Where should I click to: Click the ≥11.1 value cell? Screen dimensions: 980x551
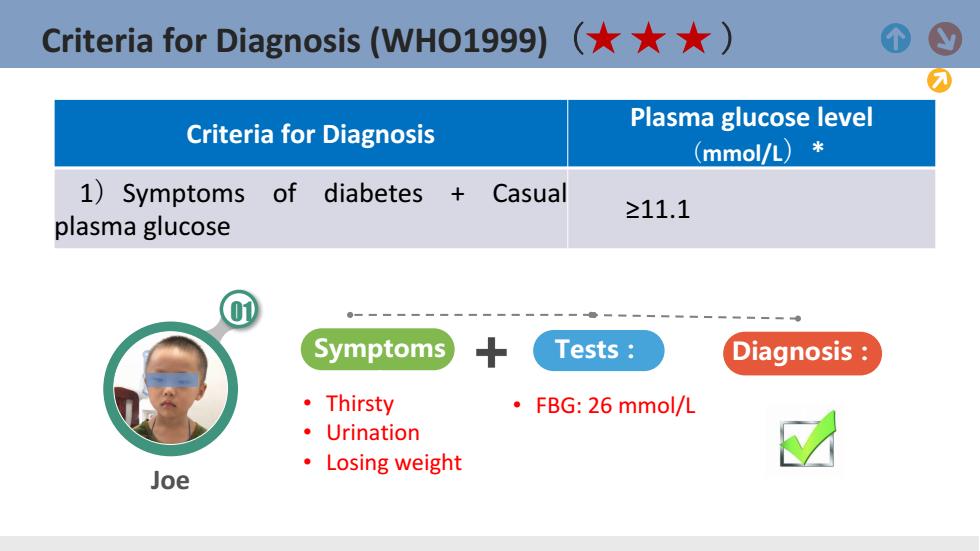751,209
